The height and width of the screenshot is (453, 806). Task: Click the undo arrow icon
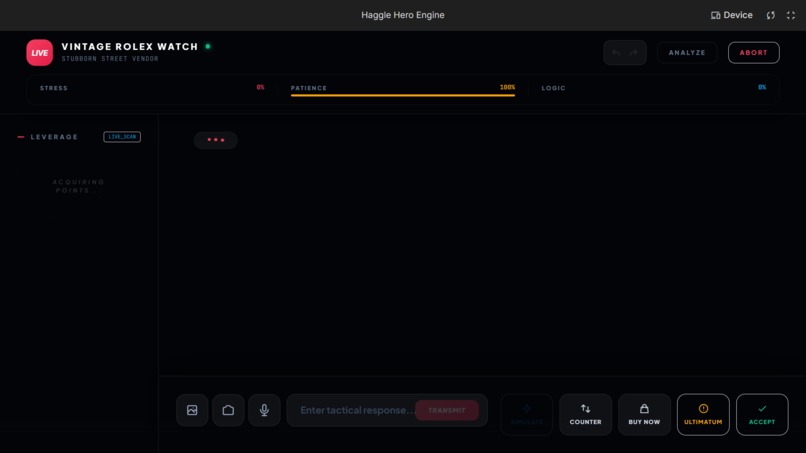coord(616,52)
